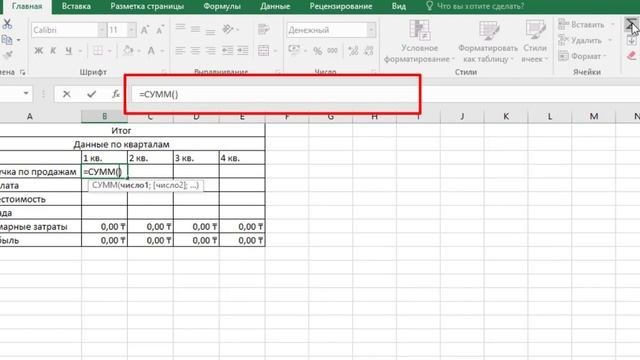Align cell contents to vertical middle
The image size is (640, 360).
coord(196,29)
